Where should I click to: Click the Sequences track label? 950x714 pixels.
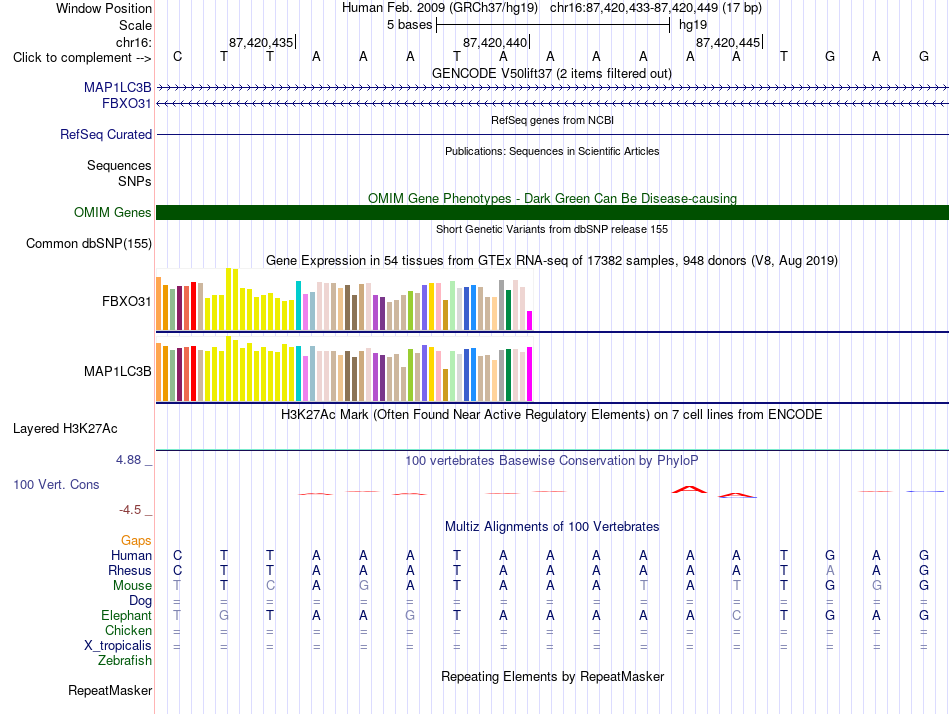coord(119,166)
